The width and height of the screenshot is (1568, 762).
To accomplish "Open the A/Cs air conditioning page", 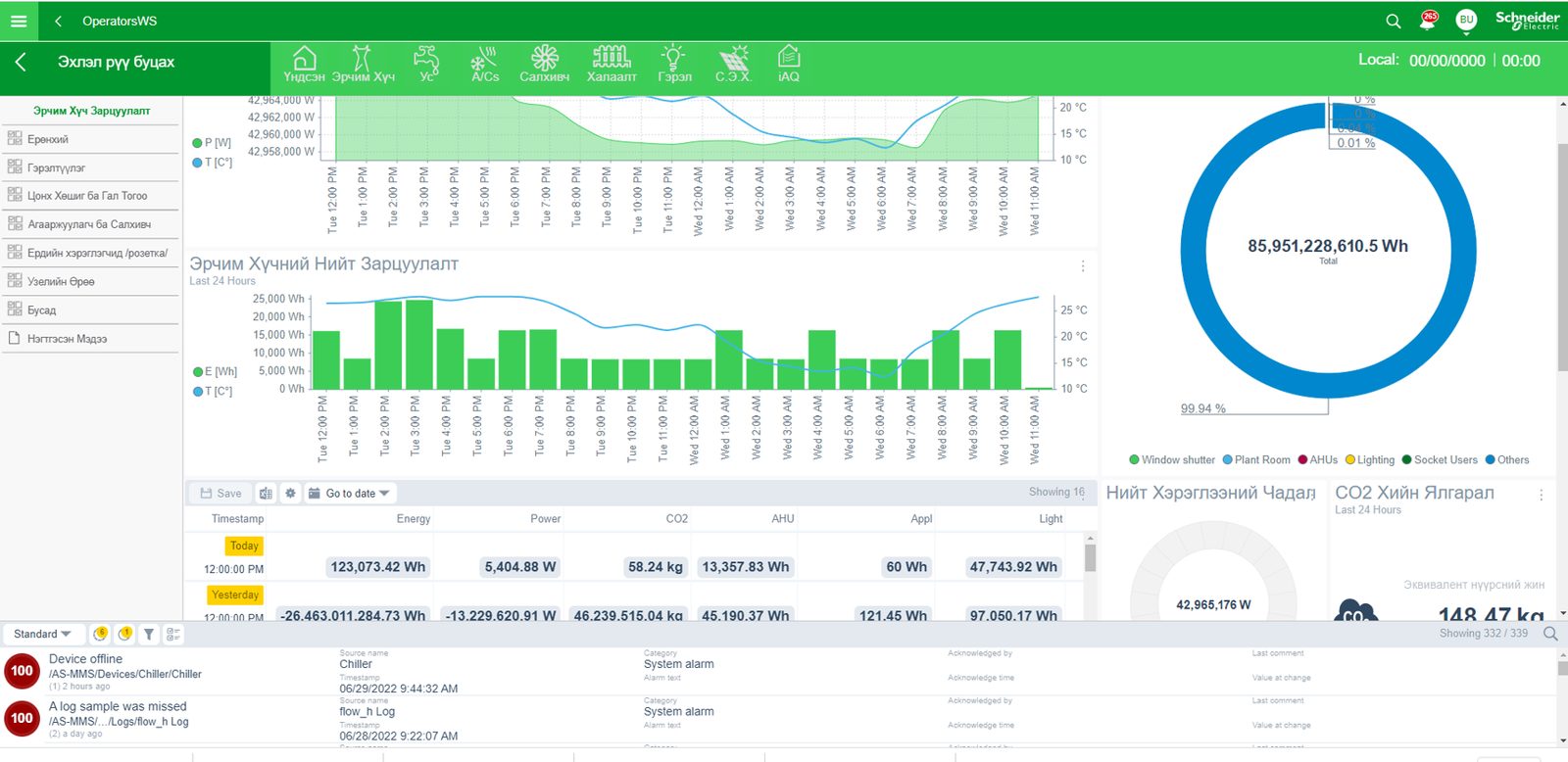I will coord(484,65).
